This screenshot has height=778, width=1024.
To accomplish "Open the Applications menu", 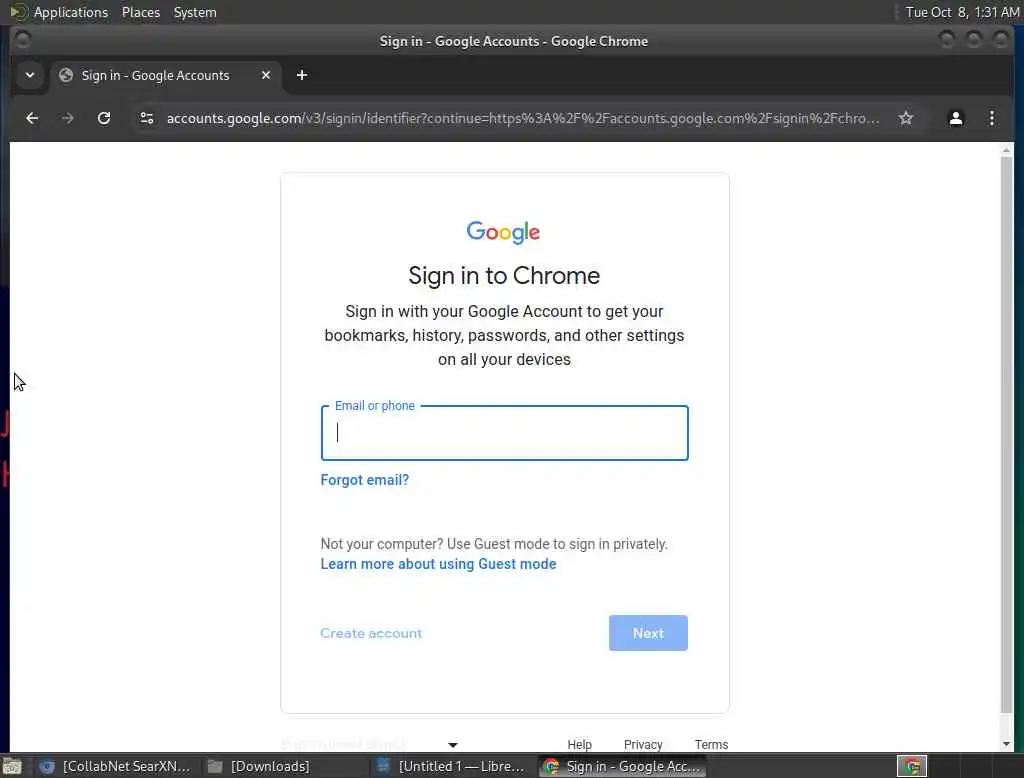I will point(71,12).
